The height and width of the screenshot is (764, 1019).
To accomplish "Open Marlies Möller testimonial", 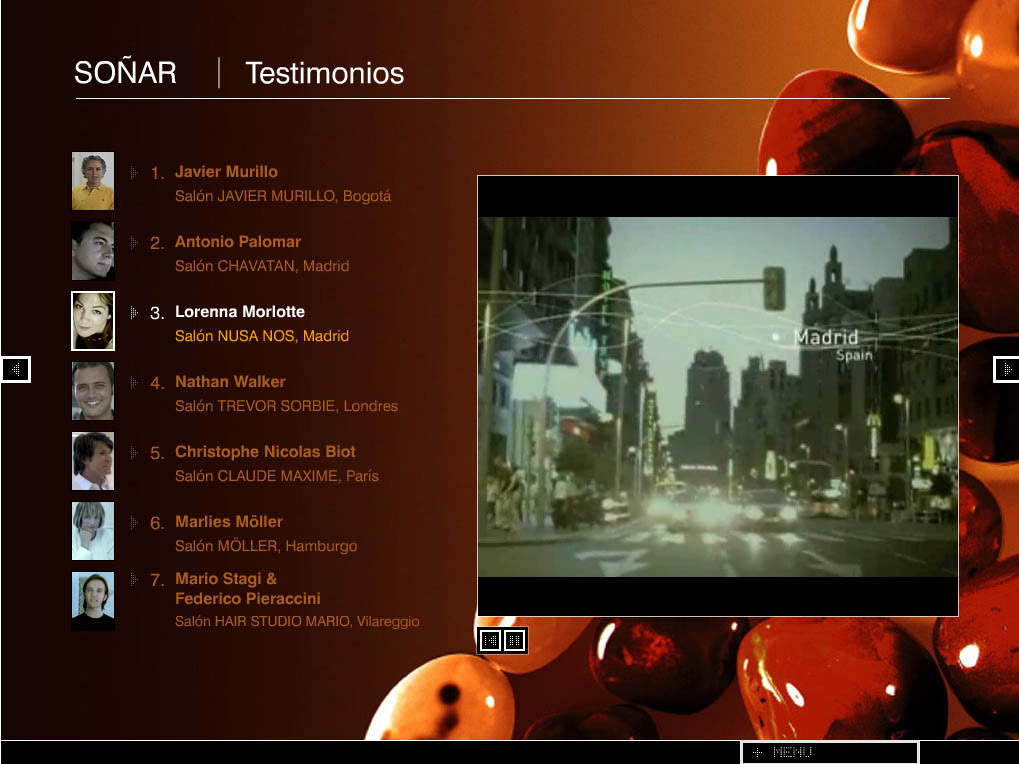I will (x=229, y=522).
